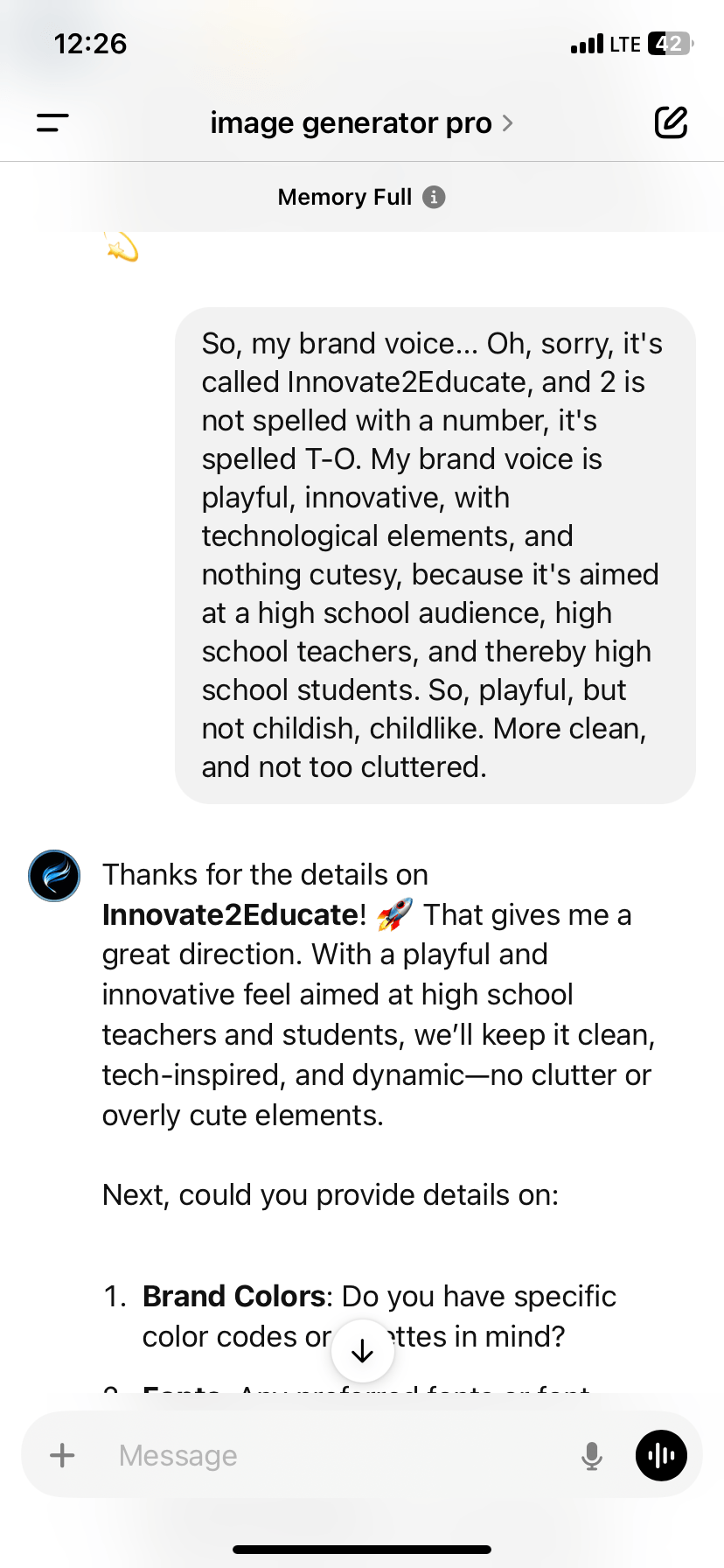Open the sidebar menu icon
The height and width of the screenshot is (1568, 724).
pos(52,123)
